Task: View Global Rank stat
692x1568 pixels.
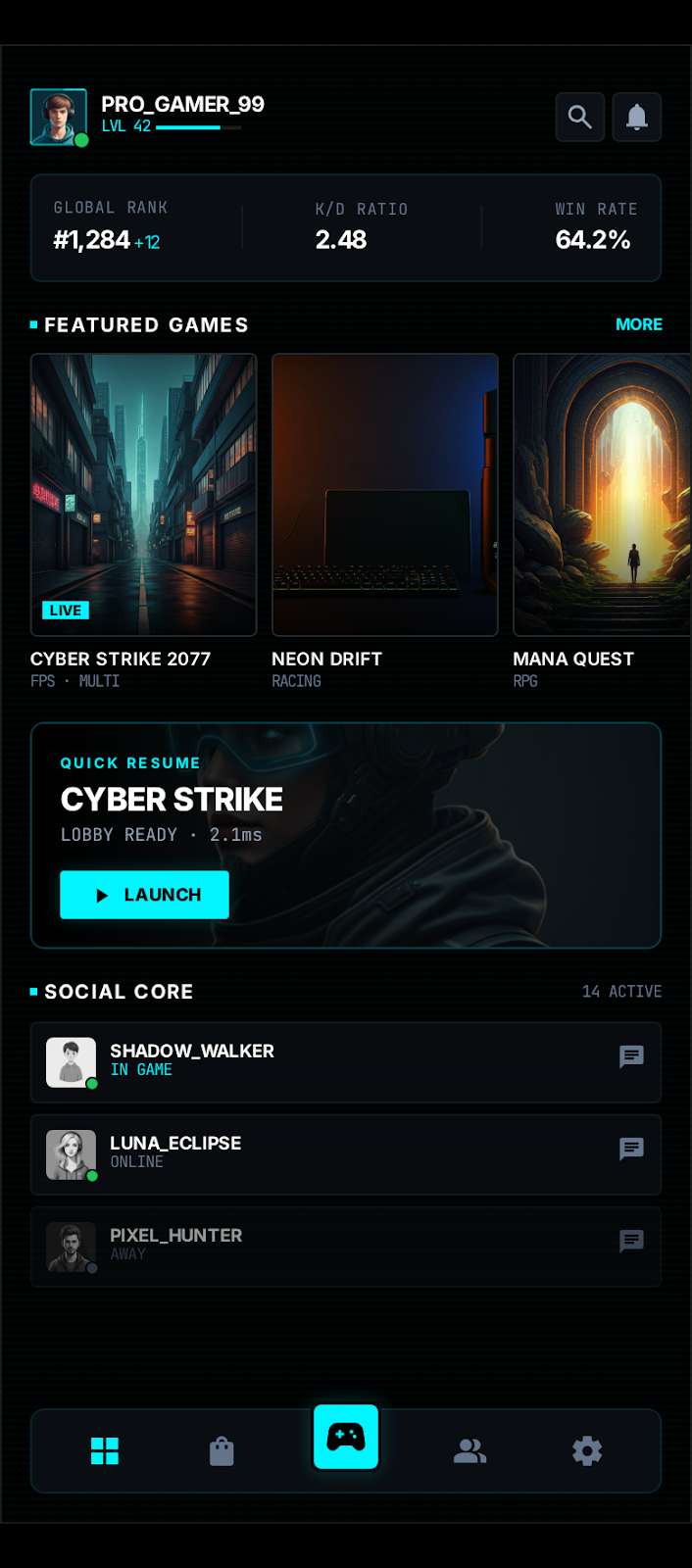Action: point(110,227)
